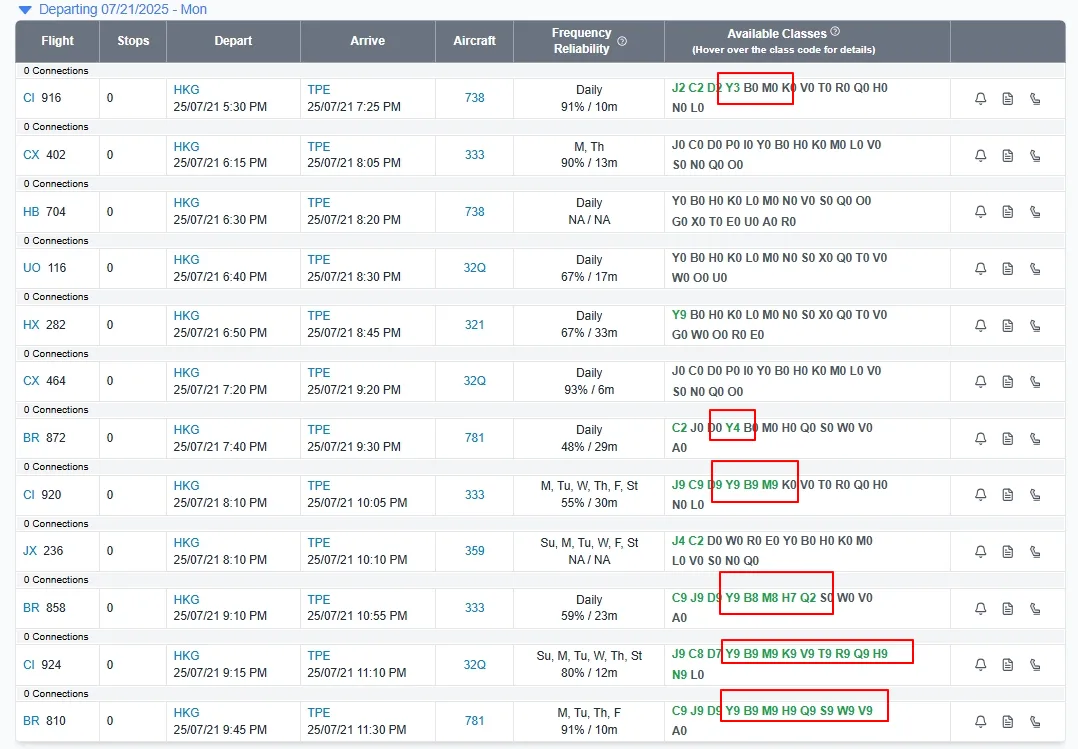Collapse the Departing 07/21/2025 section triangle
Screen dimensions: 1078x749
[x=25, y=10]
